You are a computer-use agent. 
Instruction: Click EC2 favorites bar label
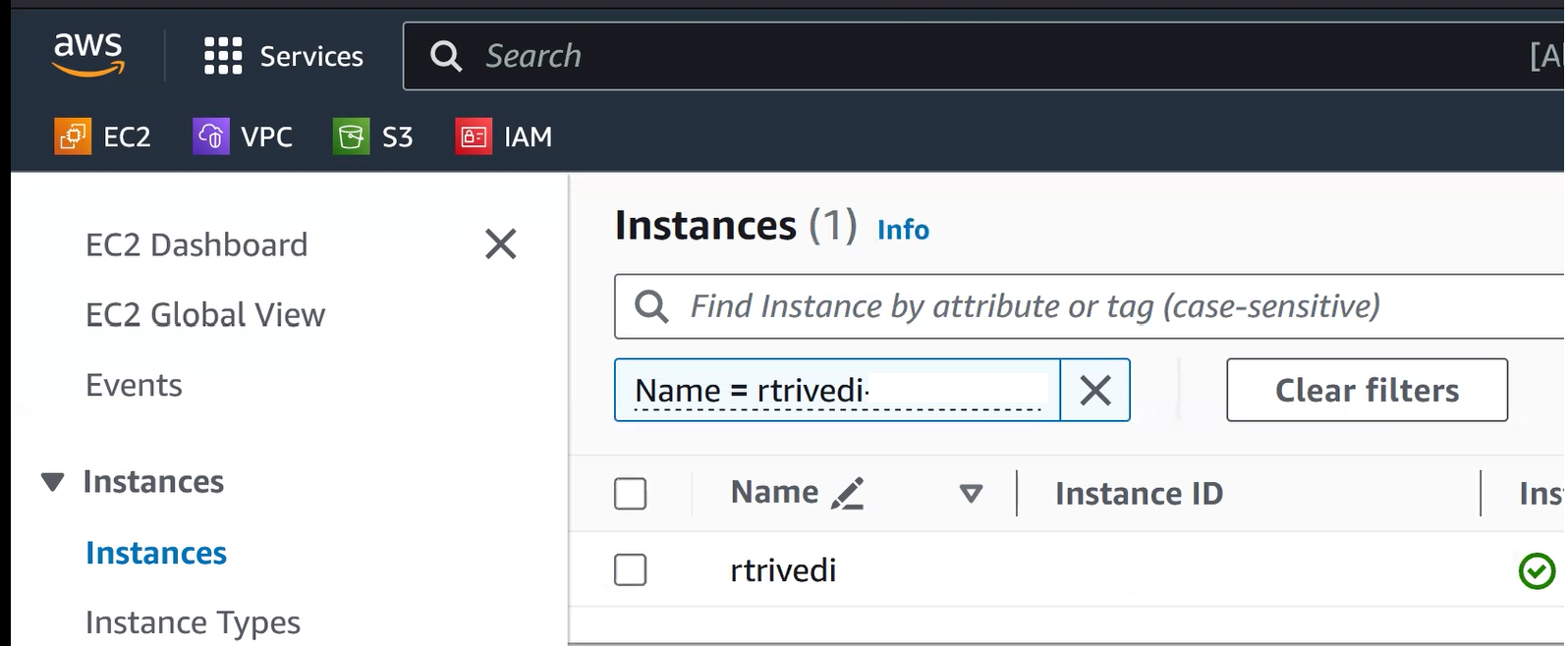(x=128, y=136)
